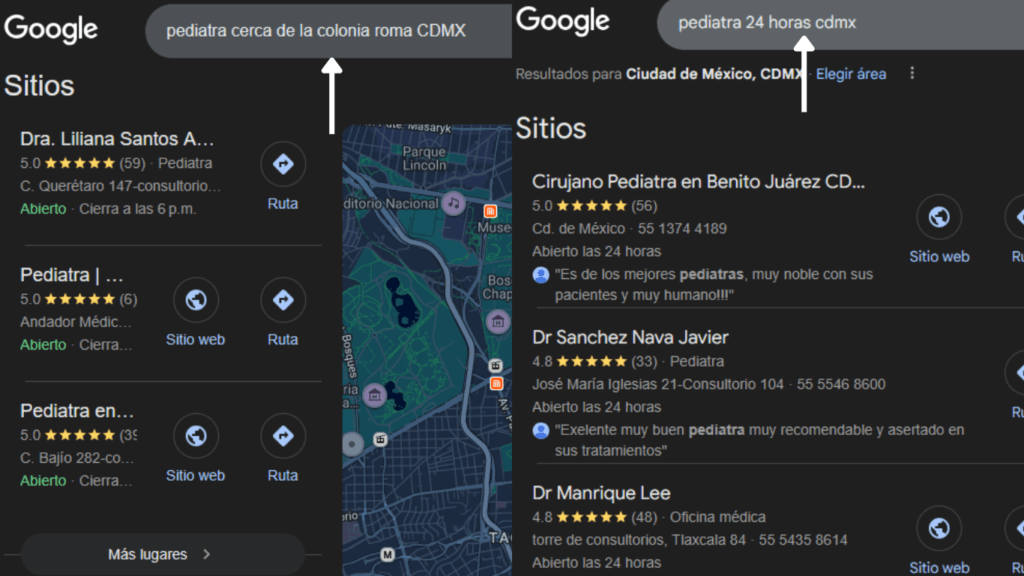This screenshot has width=1024, height=576.
Task: Click the reviewer avatar under Cirujano Pediatra review
Action: 541,275
